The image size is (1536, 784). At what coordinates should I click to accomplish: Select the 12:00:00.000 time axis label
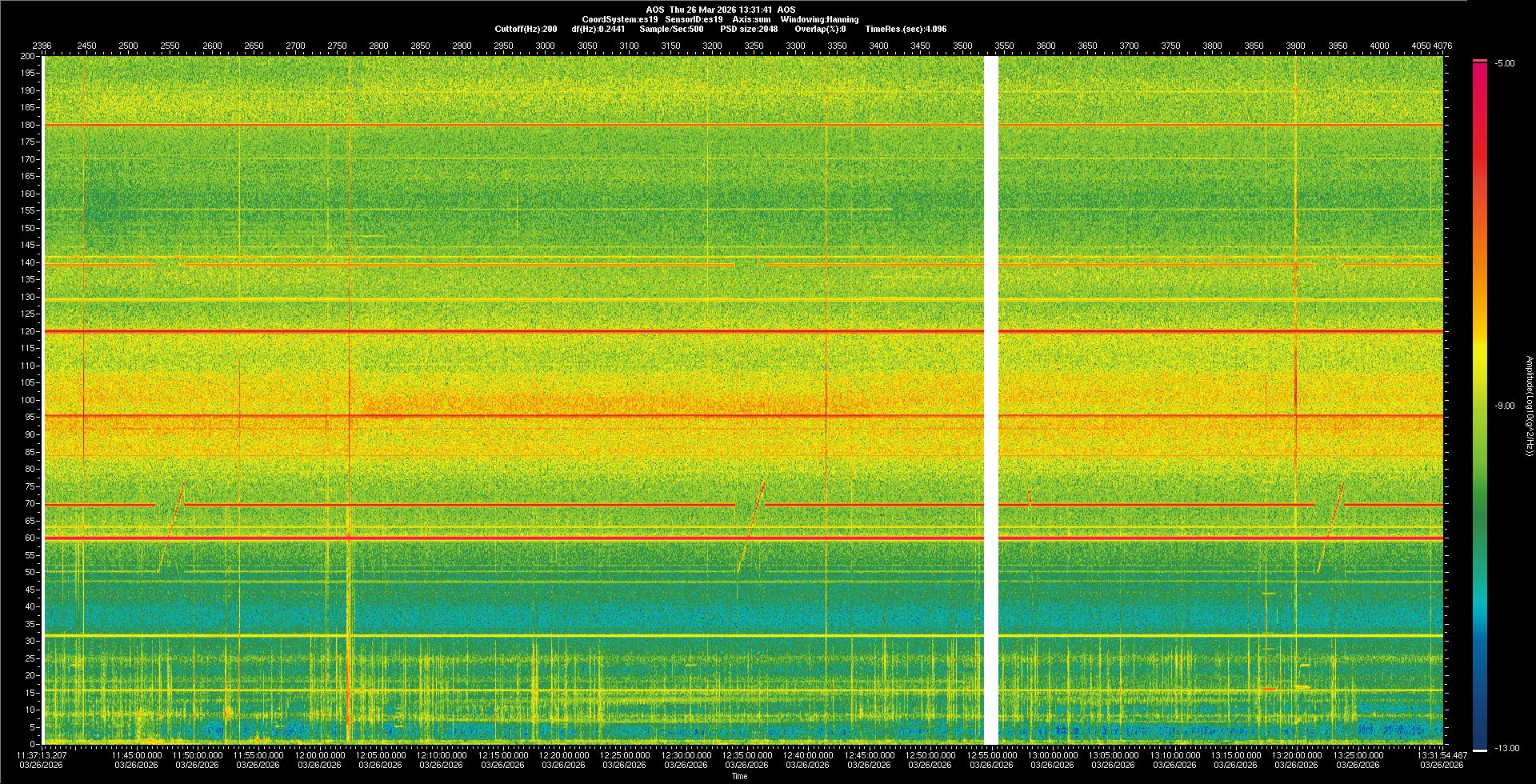point(320,755)
